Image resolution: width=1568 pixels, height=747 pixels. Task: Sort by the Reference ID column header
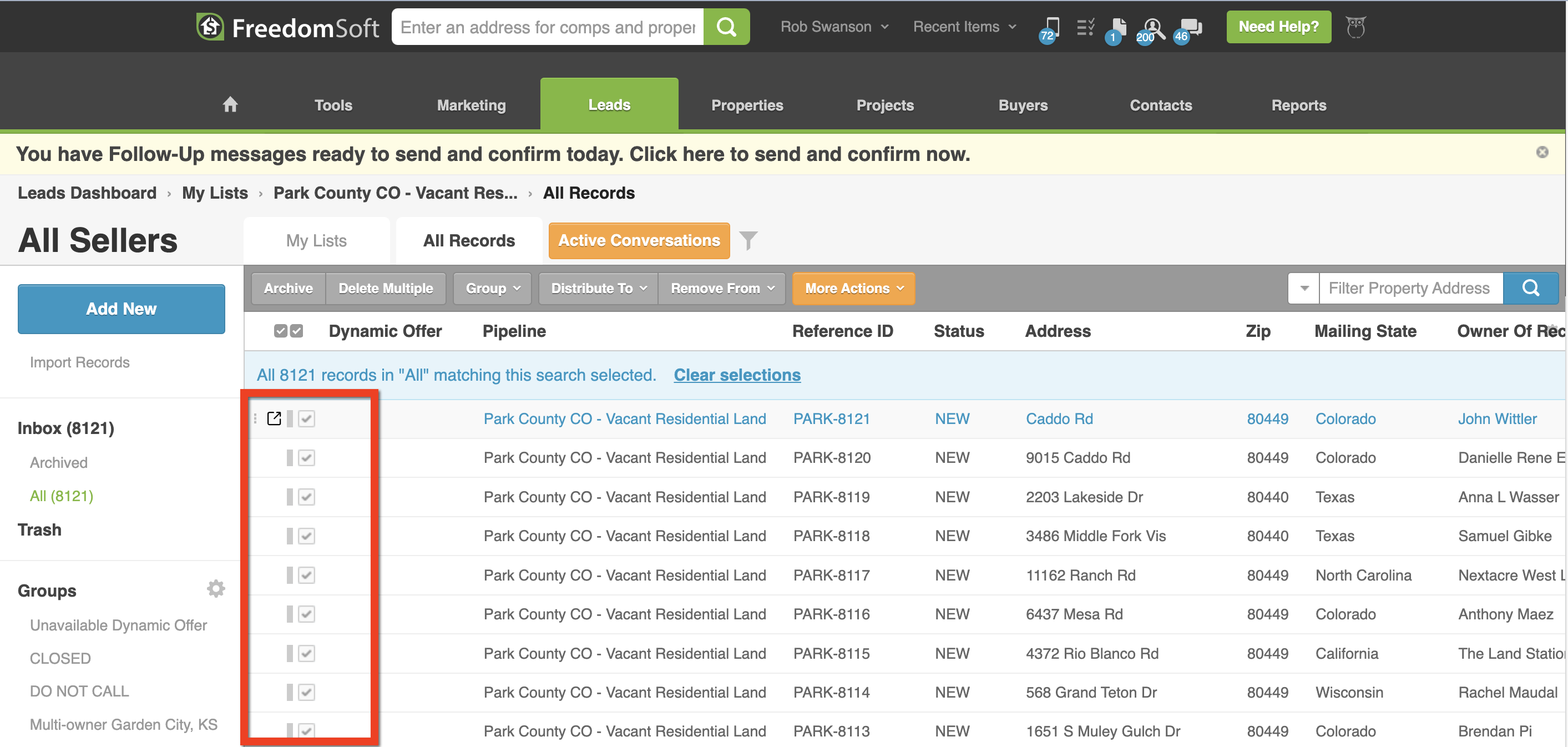[842, 331]
